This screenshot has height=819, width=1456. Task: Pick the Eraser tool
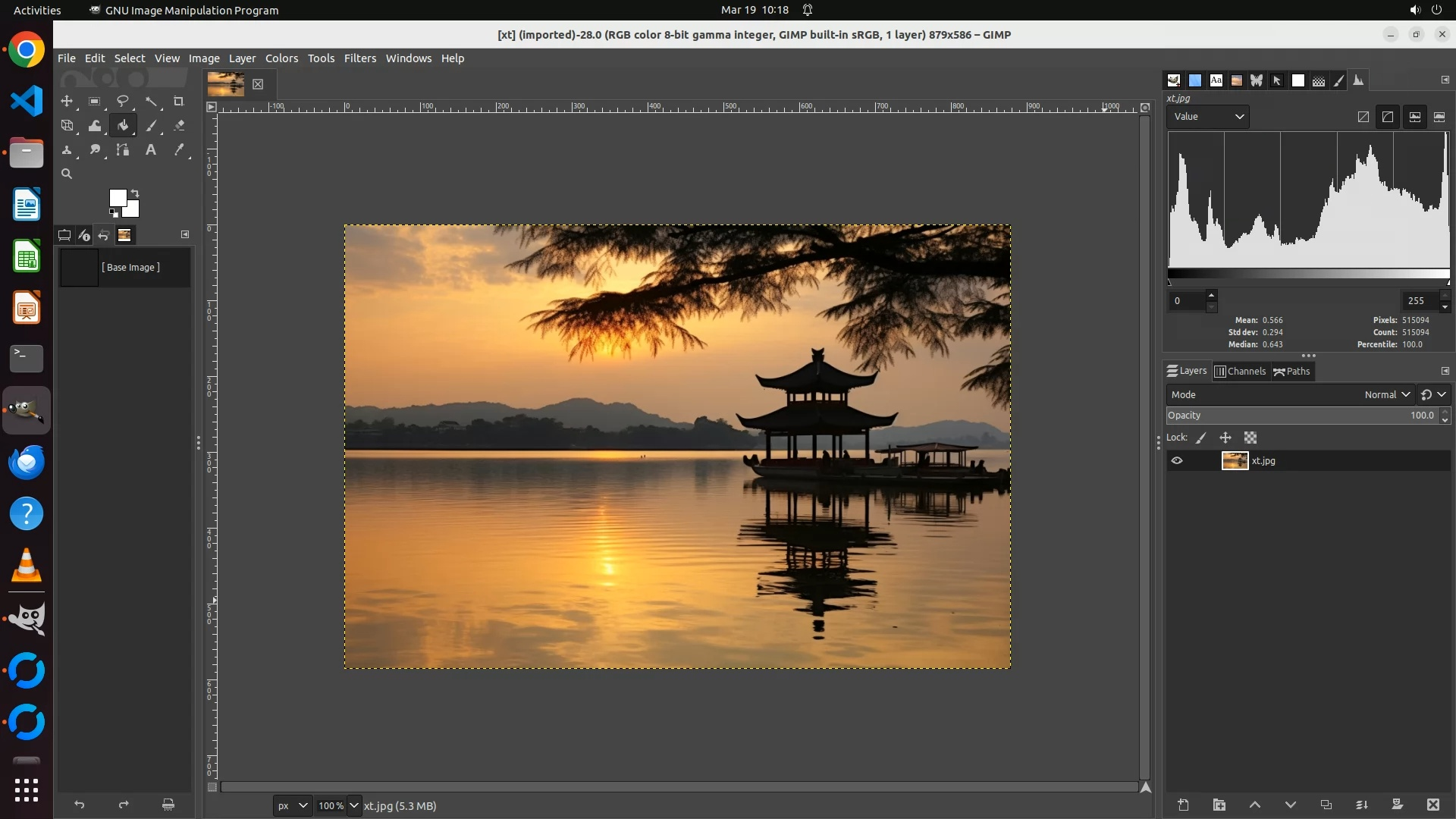click(x=179, y=126)
